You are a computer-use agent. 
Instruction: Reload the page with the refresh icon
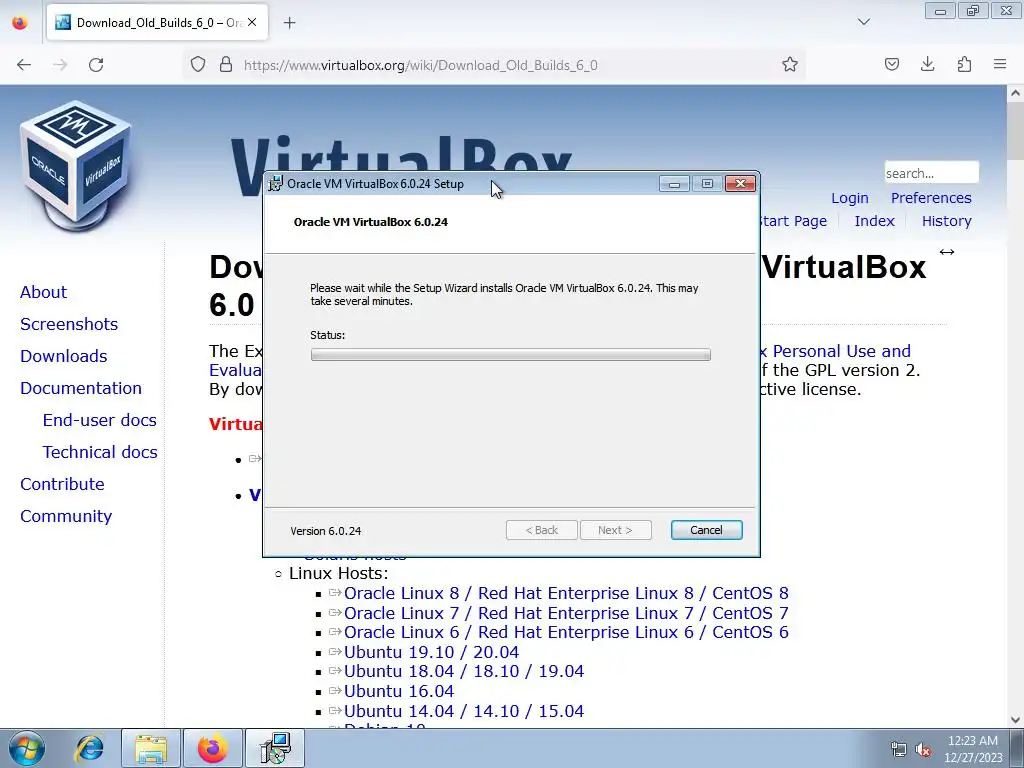[x=96, y=65]
